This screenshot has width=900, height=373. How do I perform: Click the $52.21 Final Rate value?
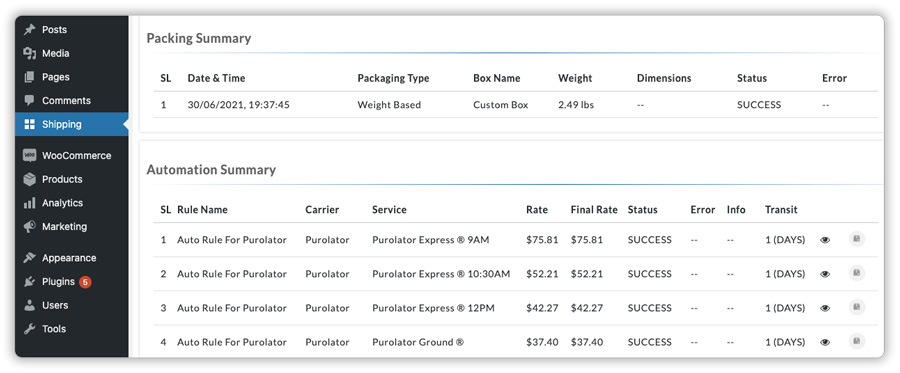587,274
